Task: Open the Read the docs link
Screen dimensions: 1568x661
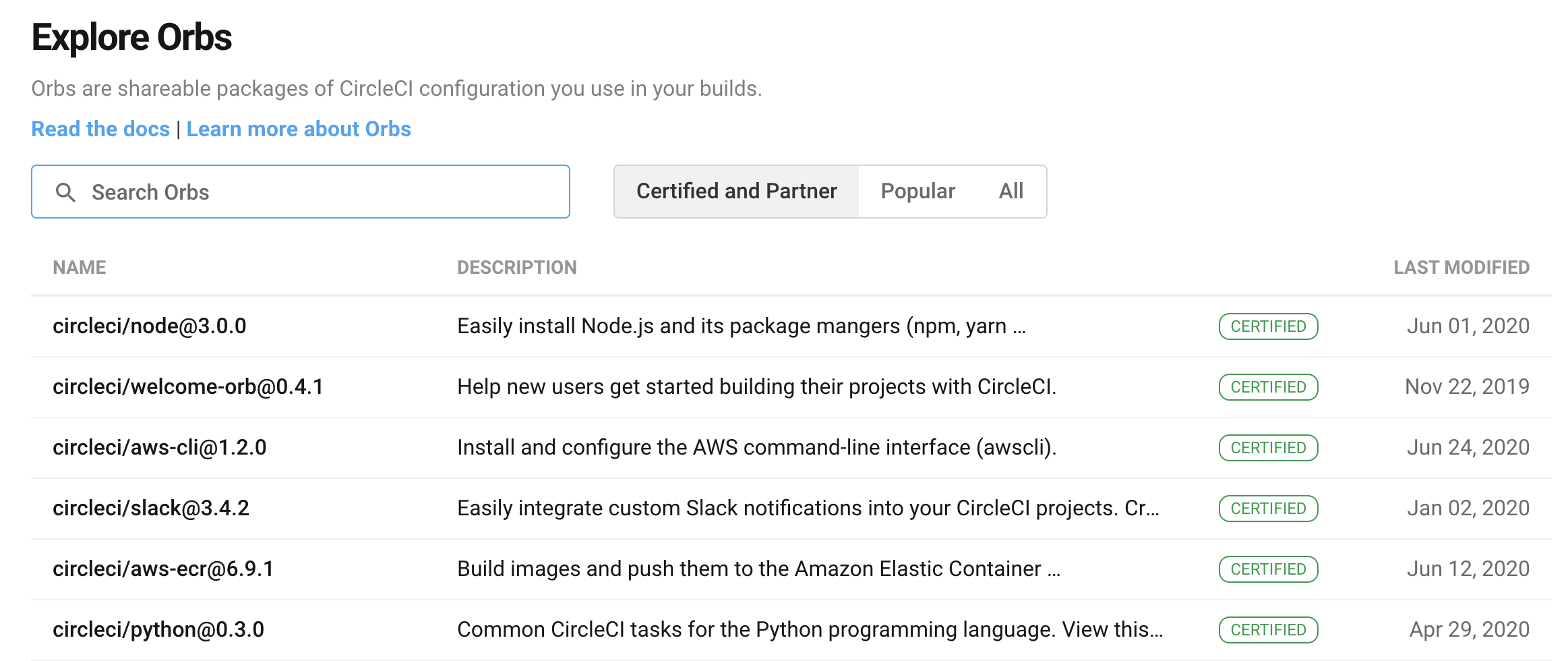Action: click(100, 129)
